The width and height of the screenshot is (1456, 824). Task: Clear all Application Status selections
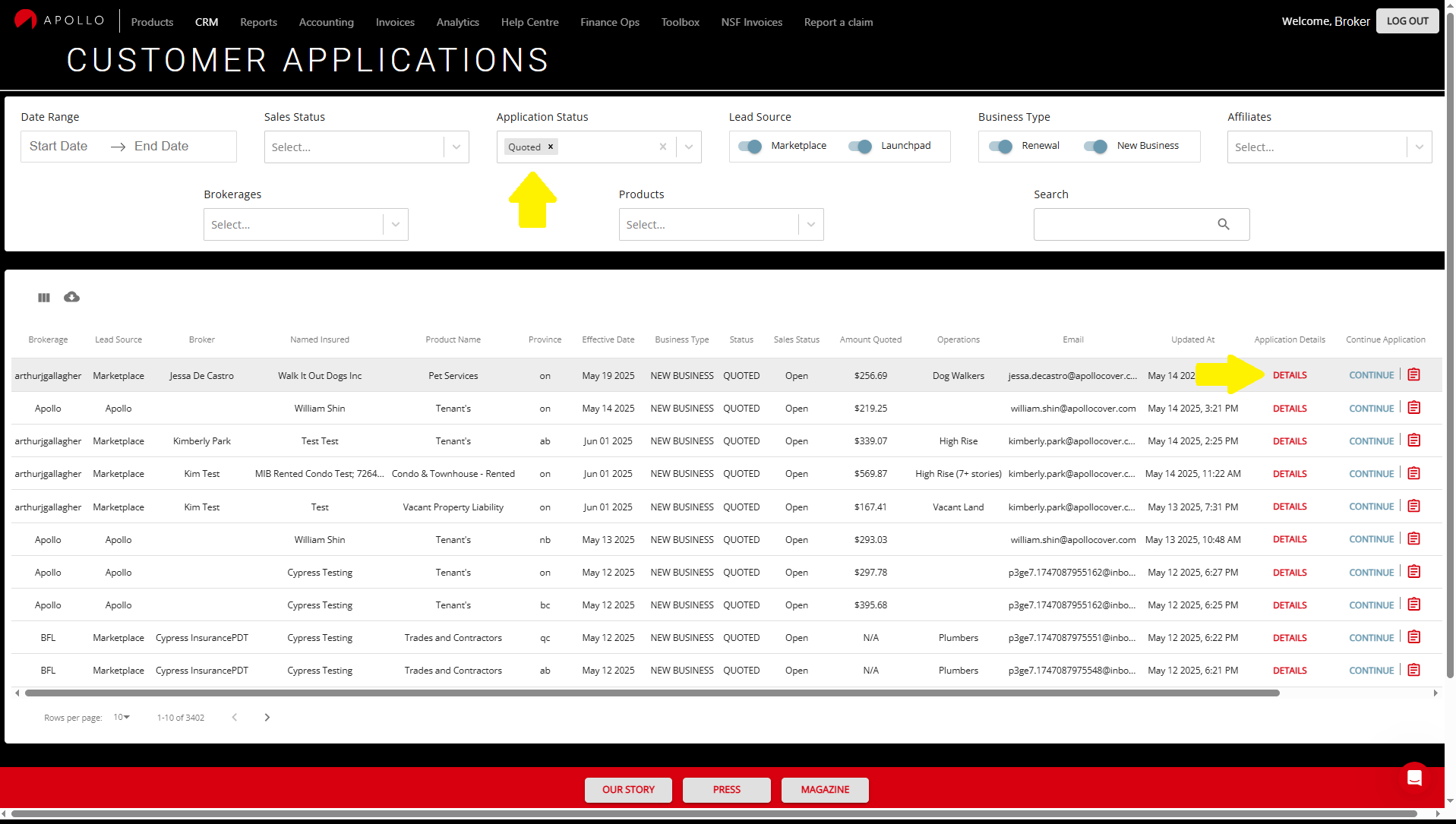click(662, 147)
